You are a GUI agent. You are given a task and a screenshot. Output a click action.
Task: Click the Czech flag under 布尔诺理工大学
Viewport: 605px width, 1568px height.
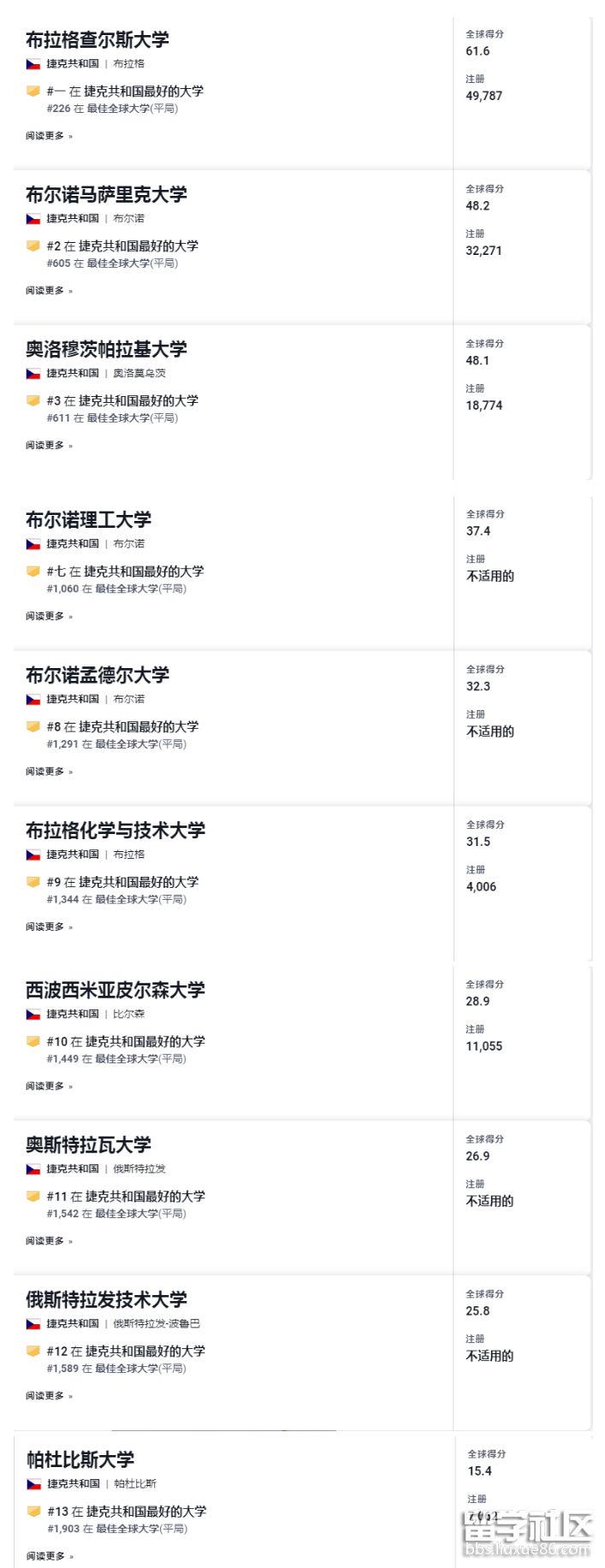coord(33,544)
